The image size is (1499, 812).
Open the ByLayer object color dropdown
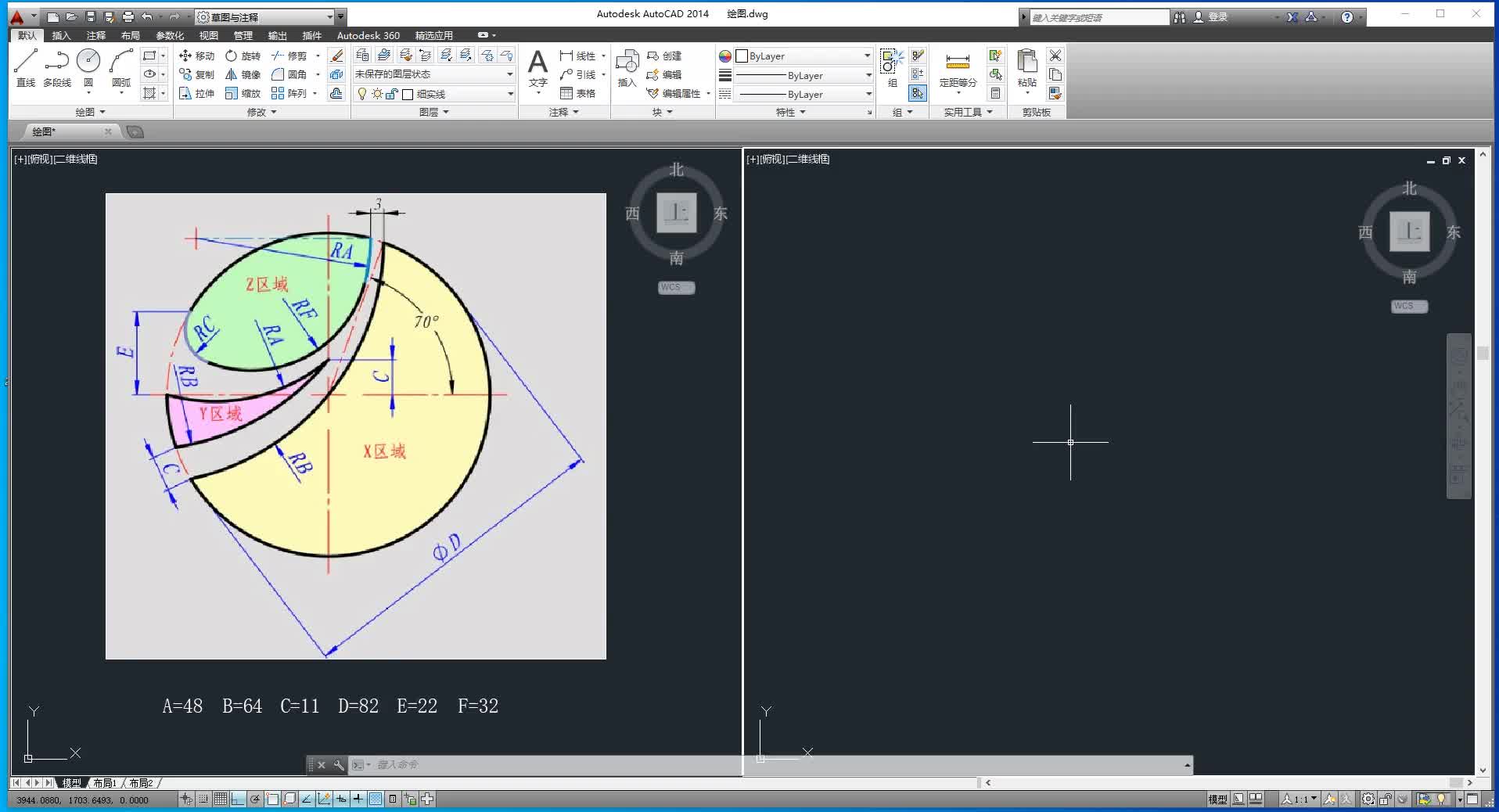click(x=803, y=56)
